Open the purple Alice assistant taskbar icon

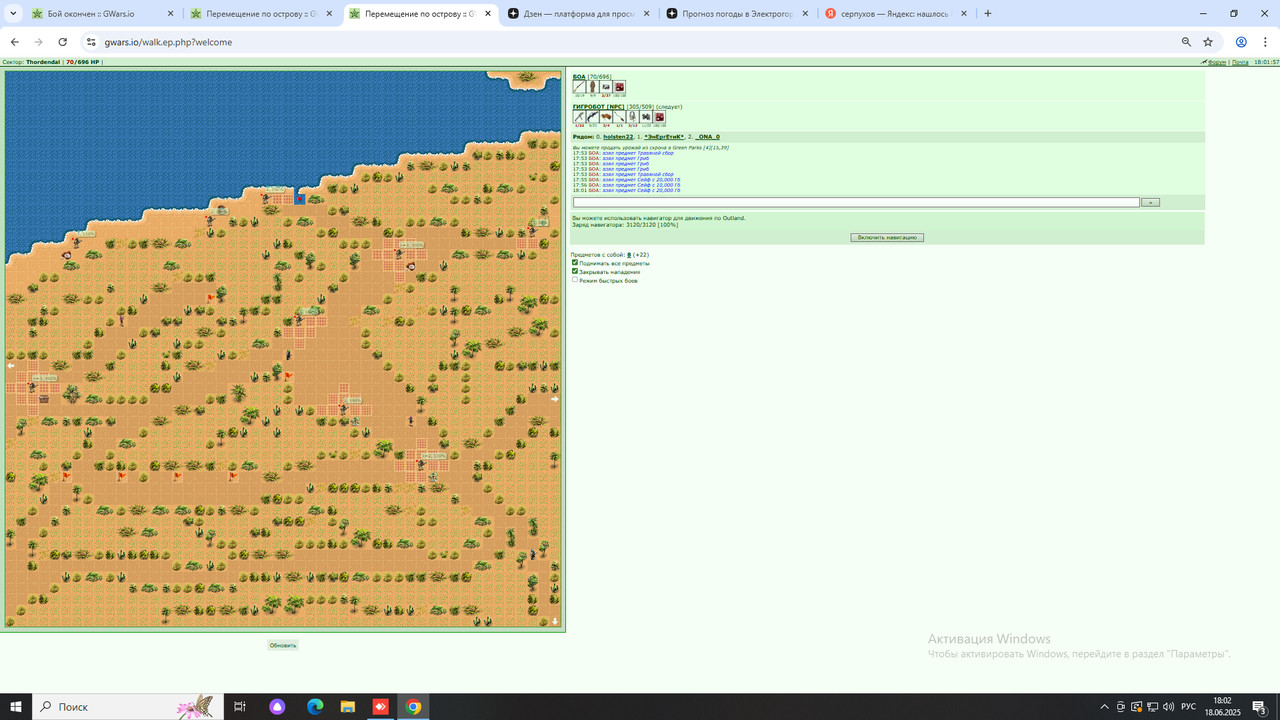pyautogui.click(x=277, y=707)
